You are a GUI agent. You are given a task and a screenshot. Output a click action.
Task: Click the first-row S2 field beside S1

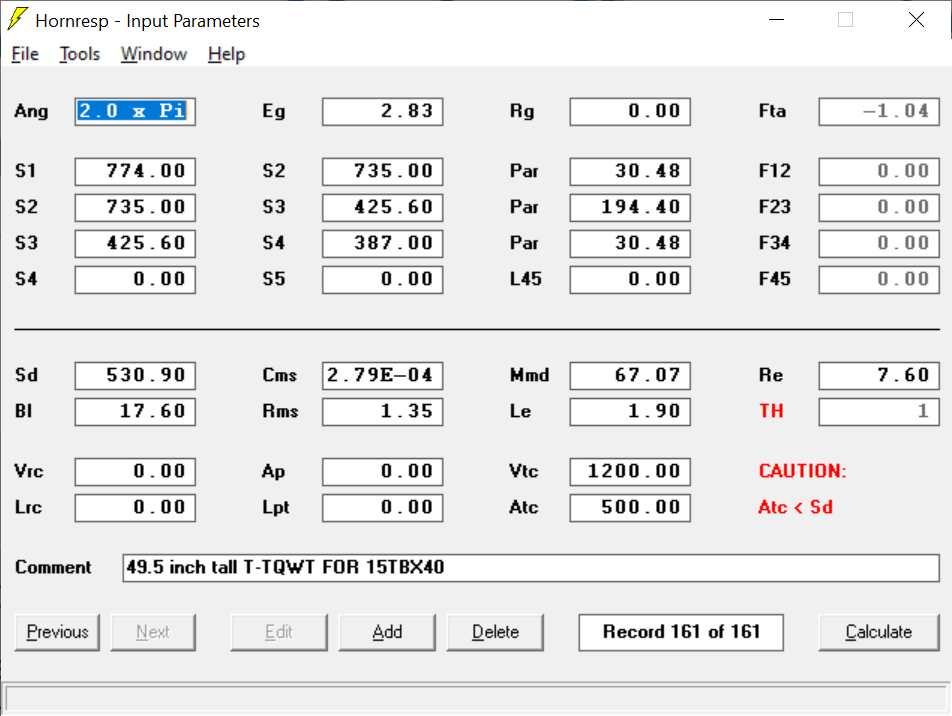tap(382, 171)
